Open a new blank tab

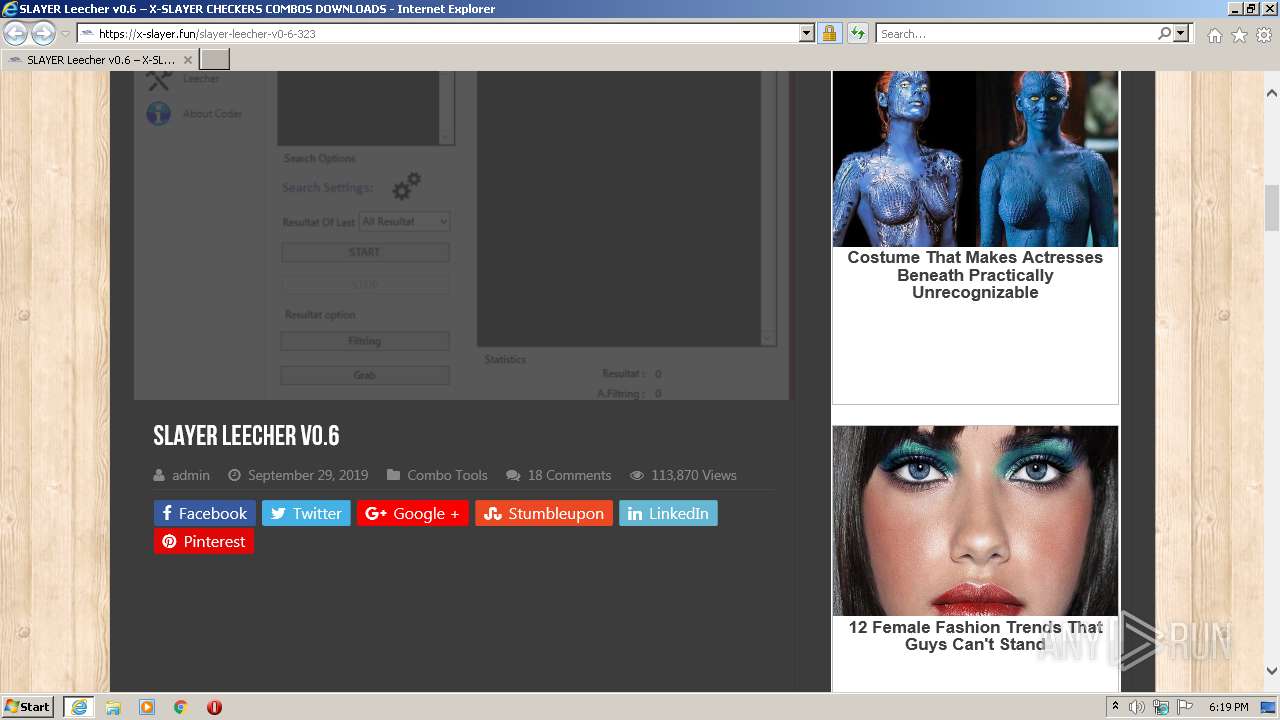click(x=215, y=60)
